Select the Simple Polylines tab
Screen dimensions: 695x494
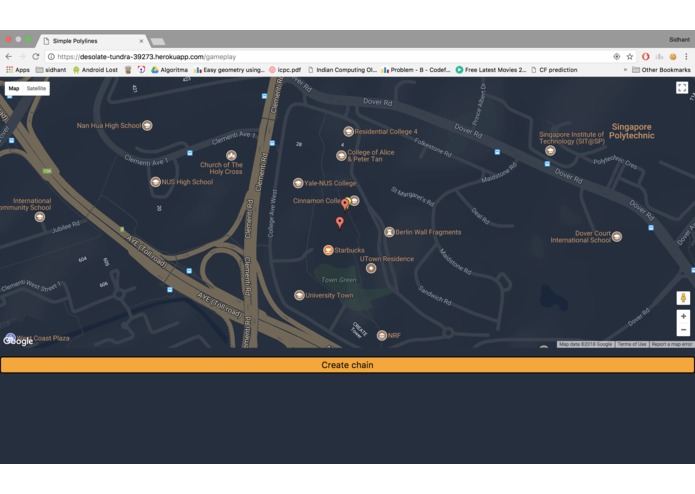(92, 41)
